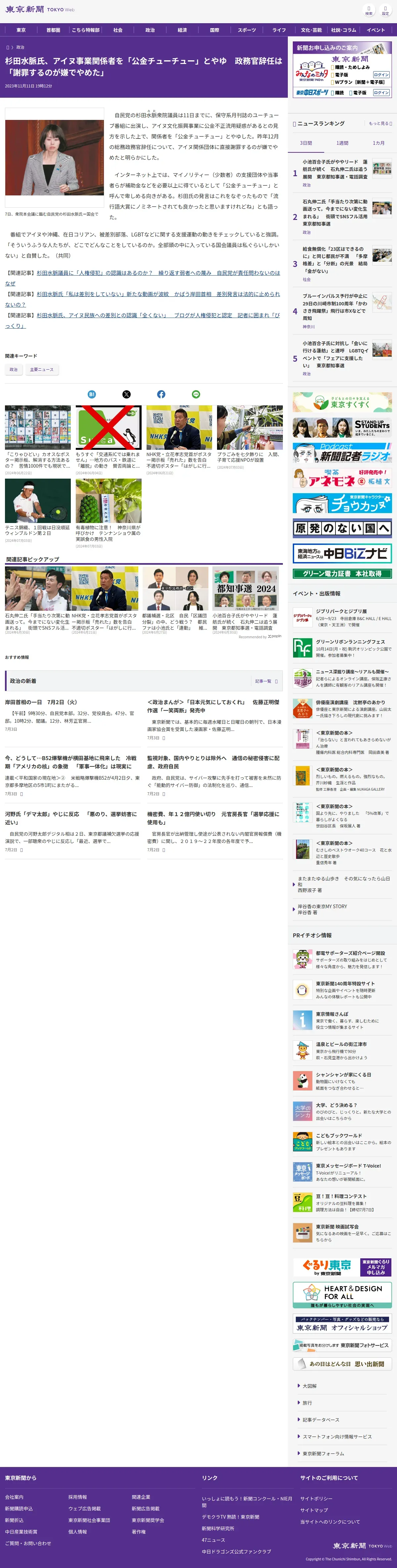Click the 政治 keyword tag
Screen dimensions: 397x1568
coord(13,370)
